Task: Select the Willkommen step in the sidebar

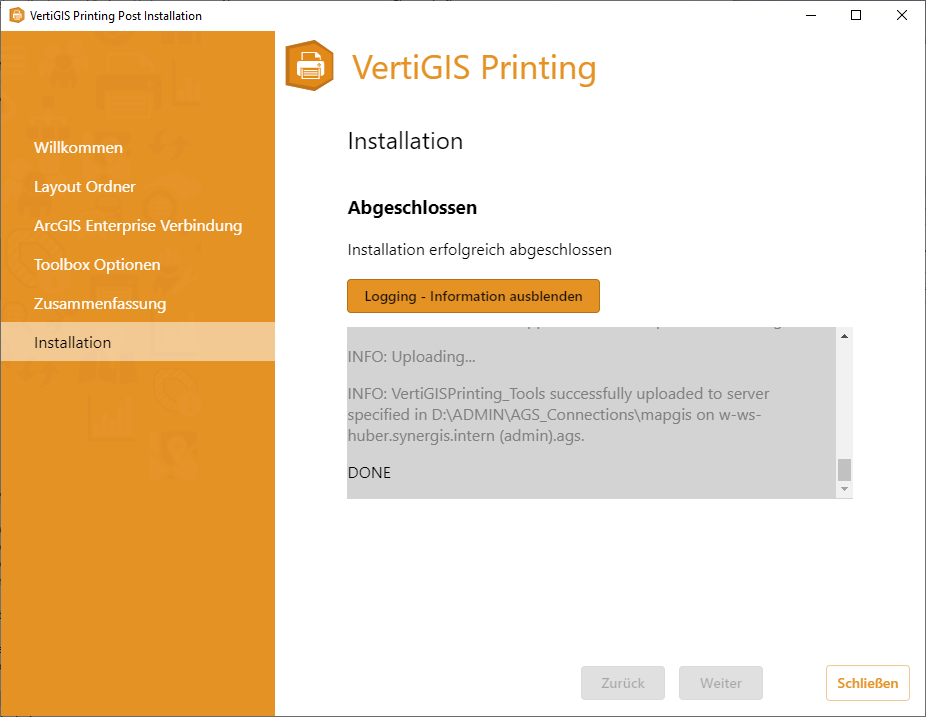Action: tap(78, 147)
